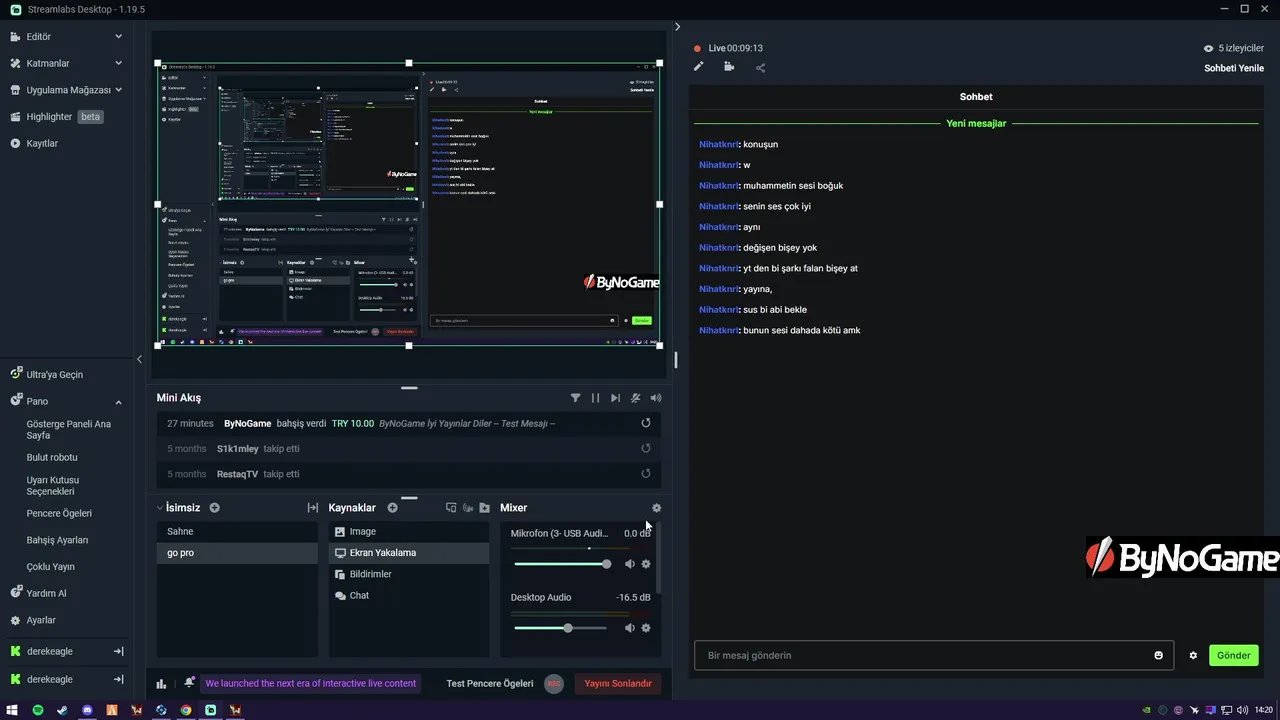The width and height of the screenshot is (1280, 720).
Task: Open Pencere Öğeleri page
Action: [x=59, y=513]
